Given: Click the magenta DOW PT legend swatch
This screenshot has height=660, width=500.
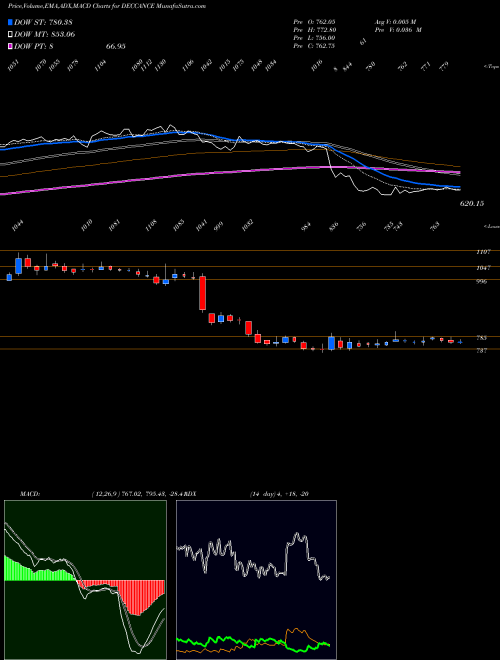Looking at the screenshot, I should [x=10, y=46].
